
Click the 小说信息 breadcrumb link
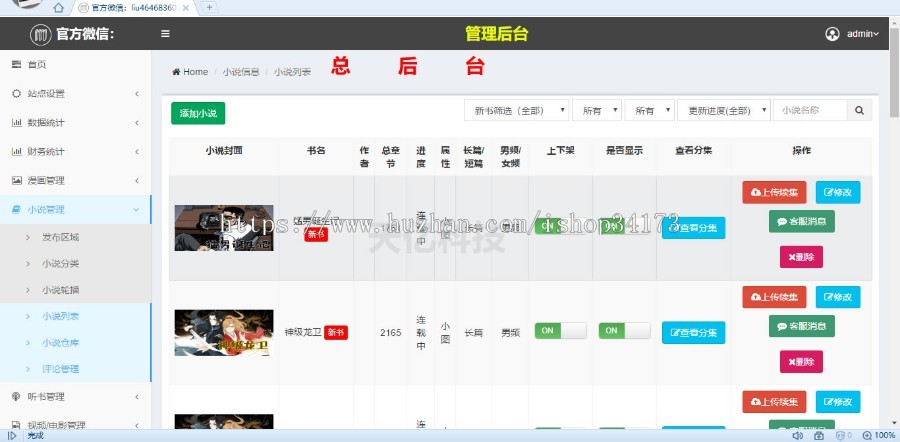point(241,72)
